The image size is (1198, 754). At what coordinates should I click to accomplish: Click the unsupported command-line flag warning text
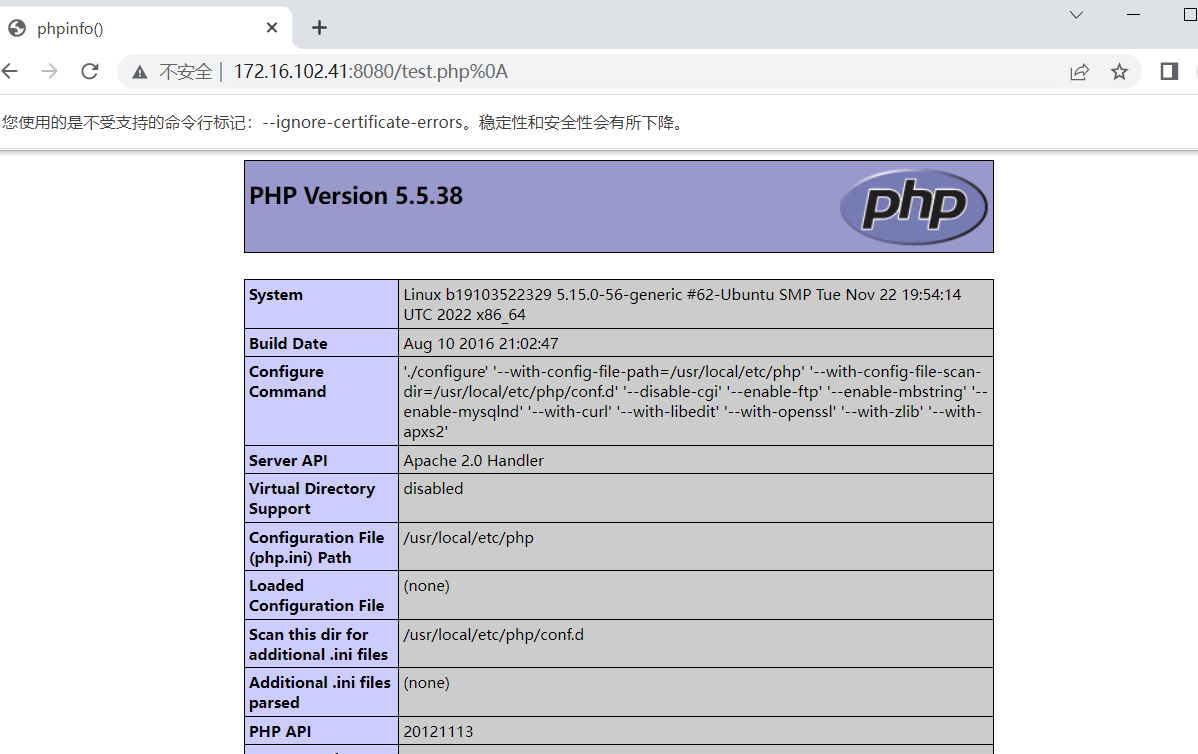click(x=342, y=122)
